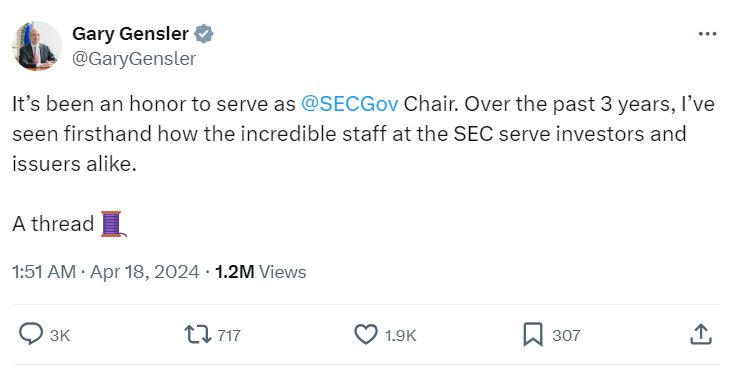The image size is (740, 379).
Task: View the 1.2M Views analytics
Action: [261, 272]
